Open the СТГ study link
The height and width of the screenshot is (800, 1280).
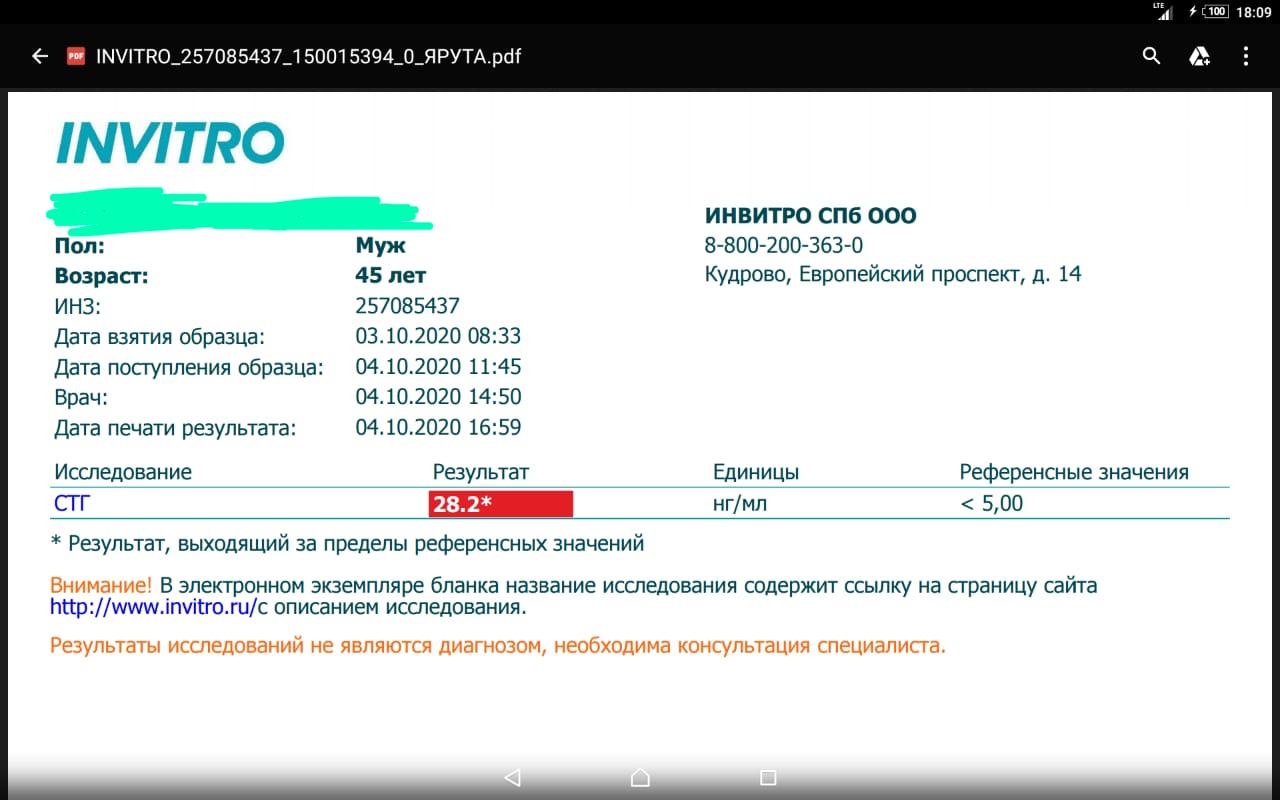[71, 503]
